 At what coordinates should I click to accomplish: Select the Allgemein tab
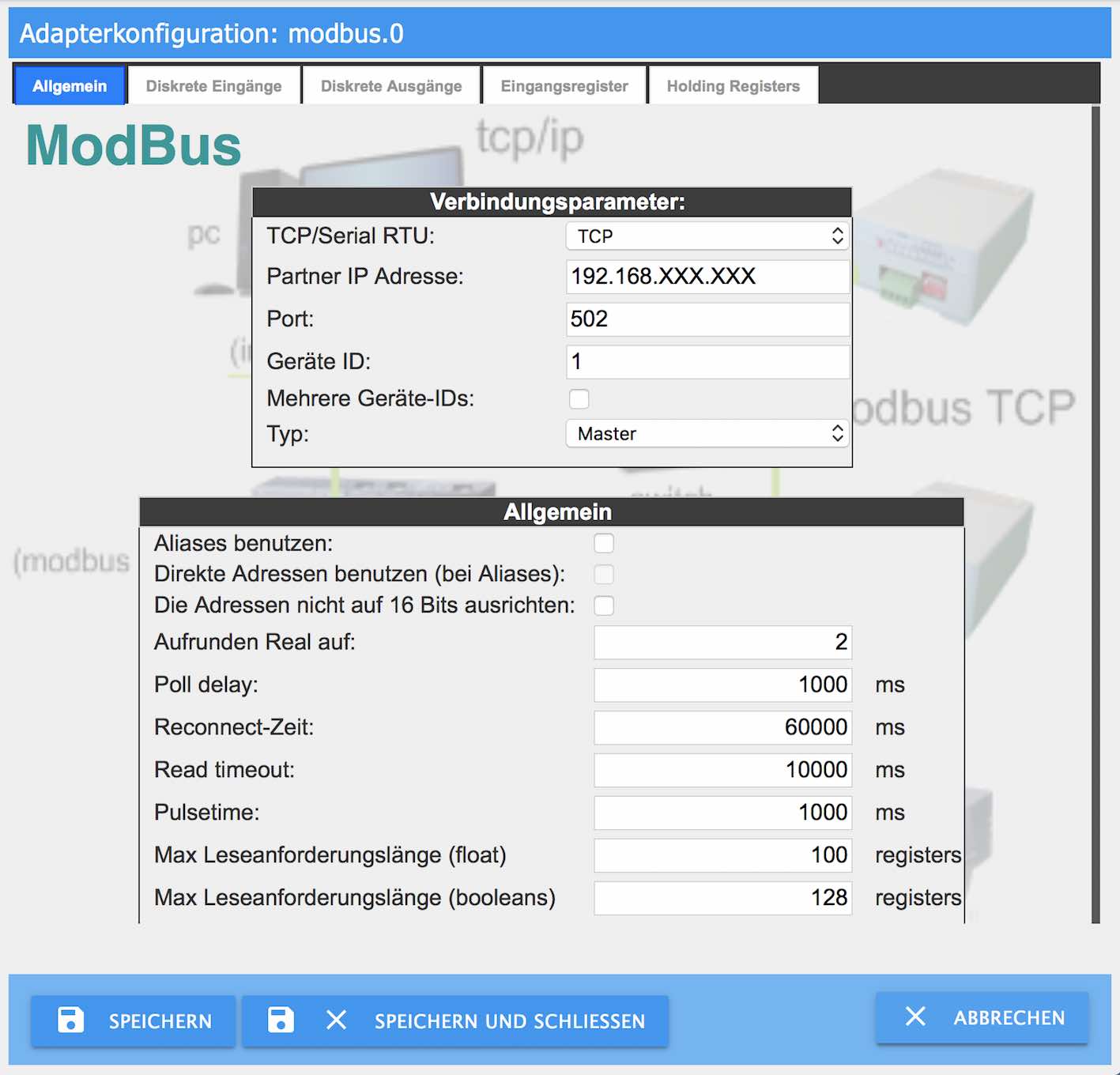click(70, 85)
